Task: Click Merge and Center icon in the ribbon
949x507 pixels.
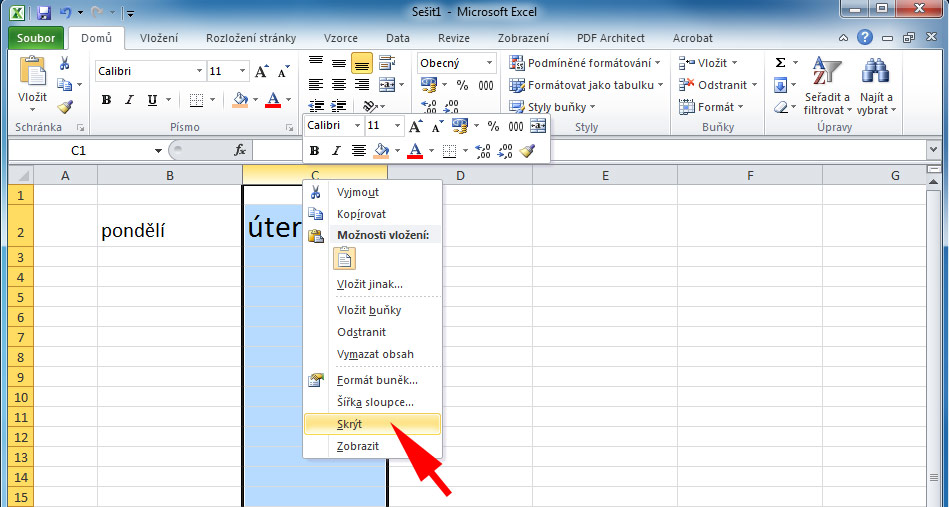Action: coord(386,85)
